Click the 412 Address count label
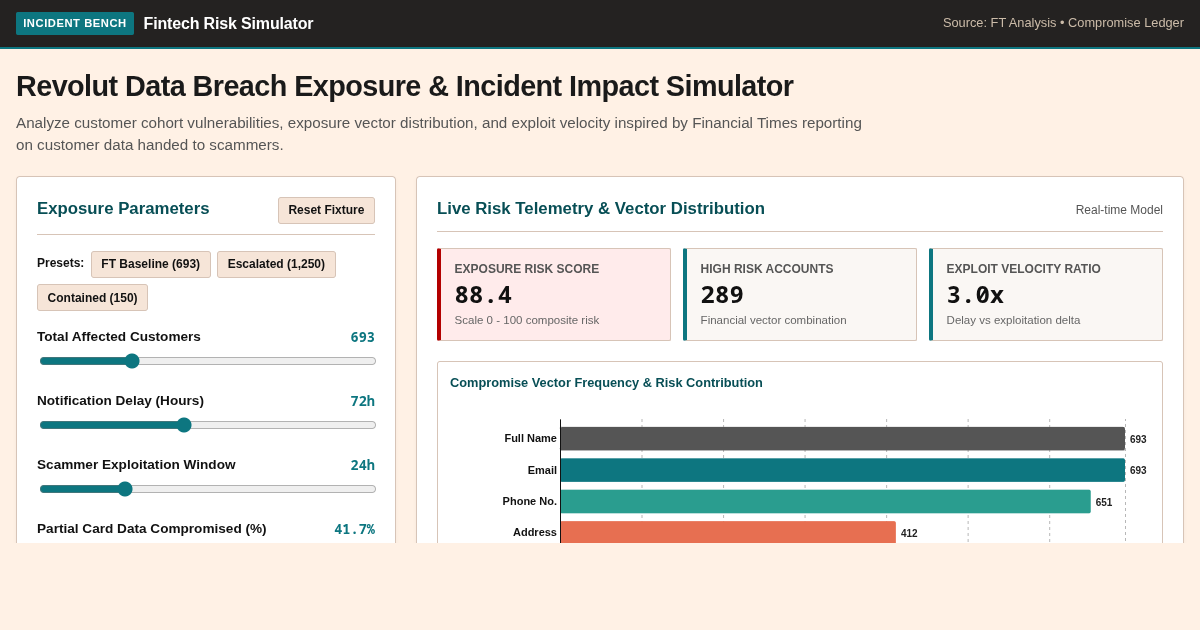 click(909, 533)
